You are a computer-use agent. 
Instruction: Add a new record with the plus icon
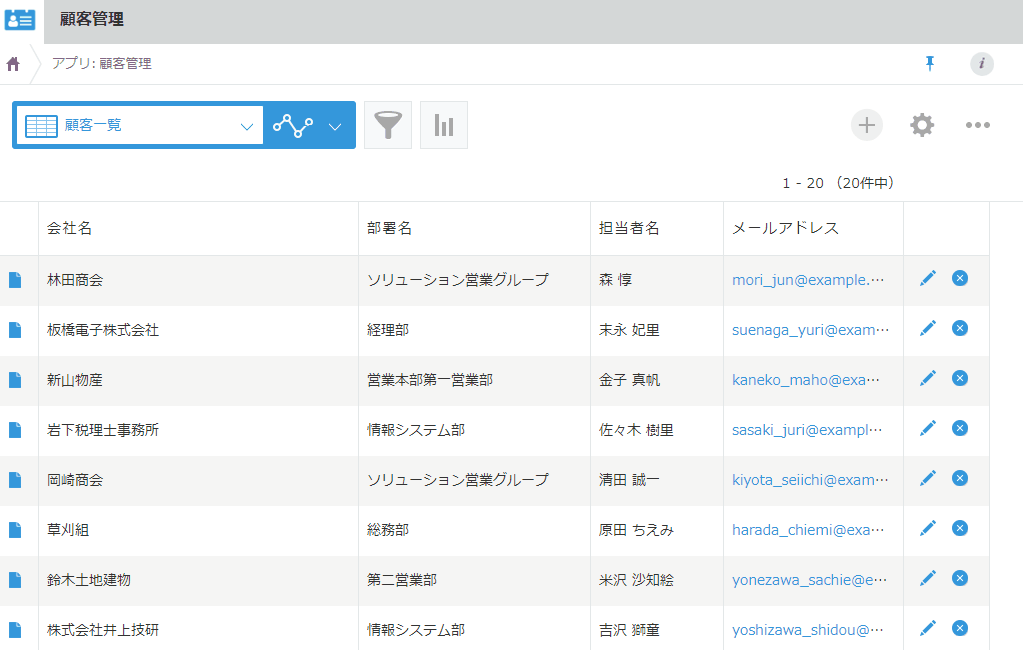coord(866,125)
